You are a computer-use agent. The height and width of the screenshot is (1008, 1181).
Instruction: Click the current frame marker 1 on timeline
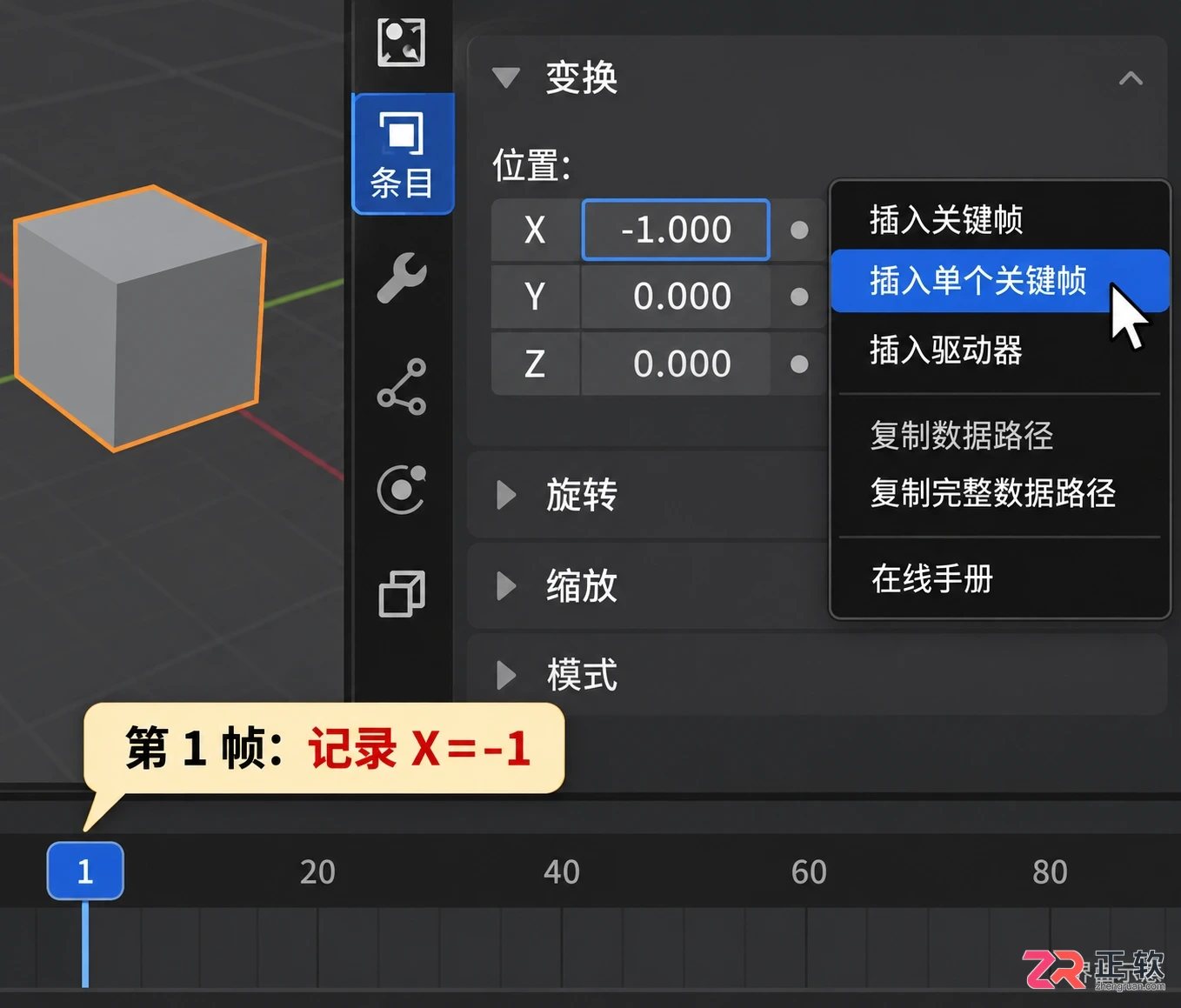tap(85, 871)
